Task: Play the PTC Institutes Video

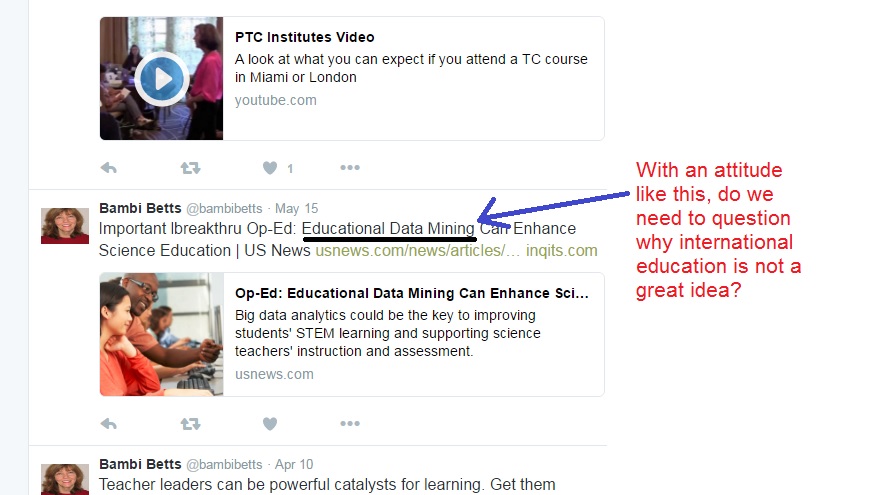Action: 161,79
